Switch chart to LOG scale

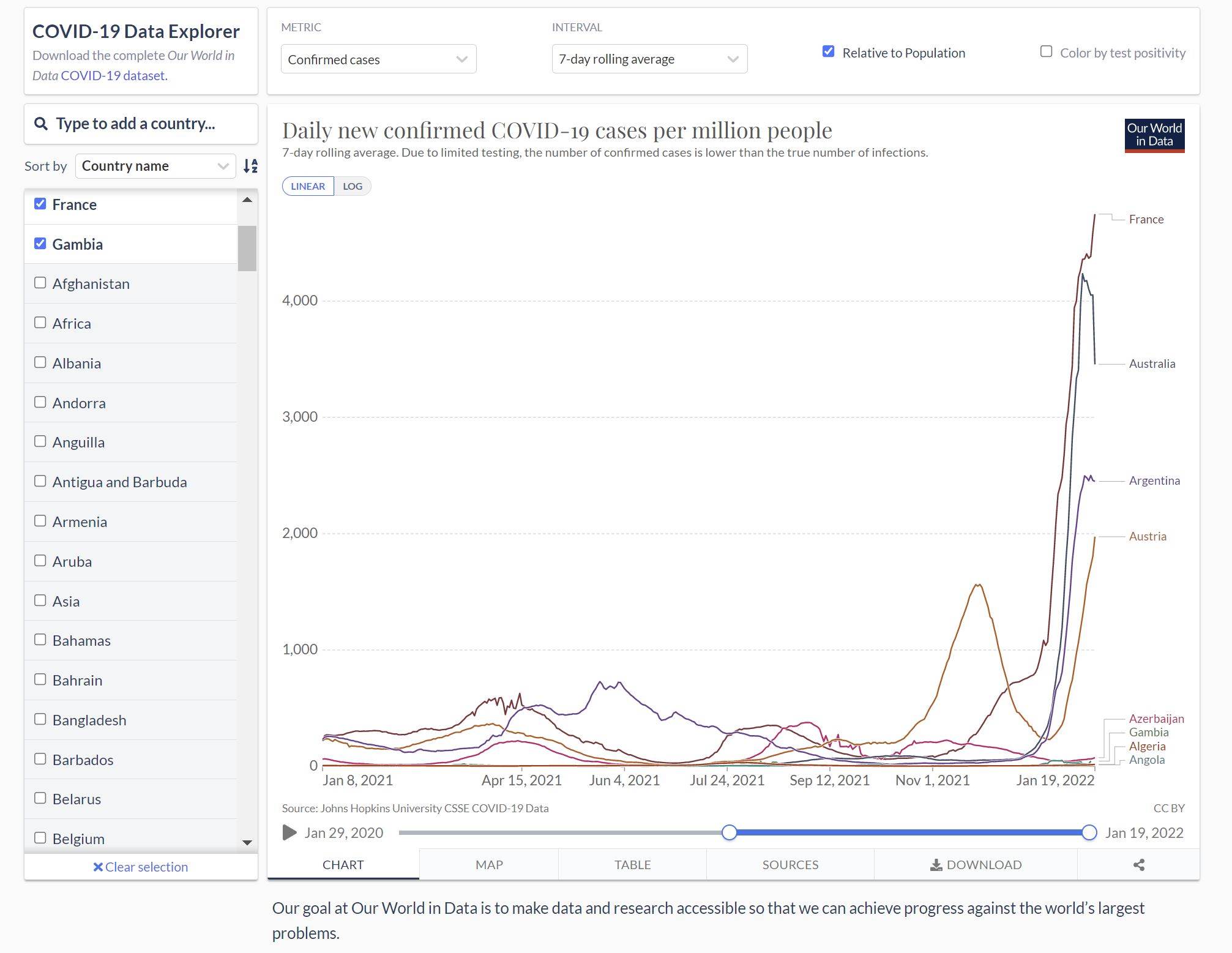pos(353,186)
